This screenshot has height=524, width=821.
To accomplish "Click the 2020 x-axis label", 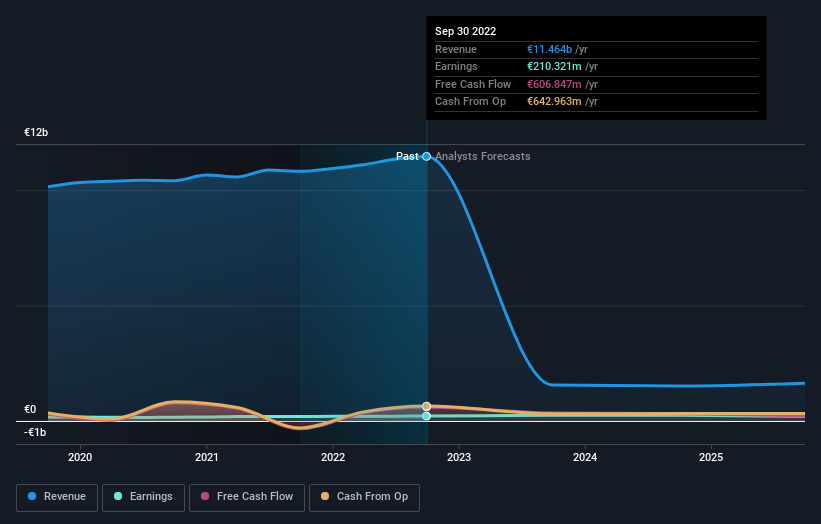I will tap(80, 458).
